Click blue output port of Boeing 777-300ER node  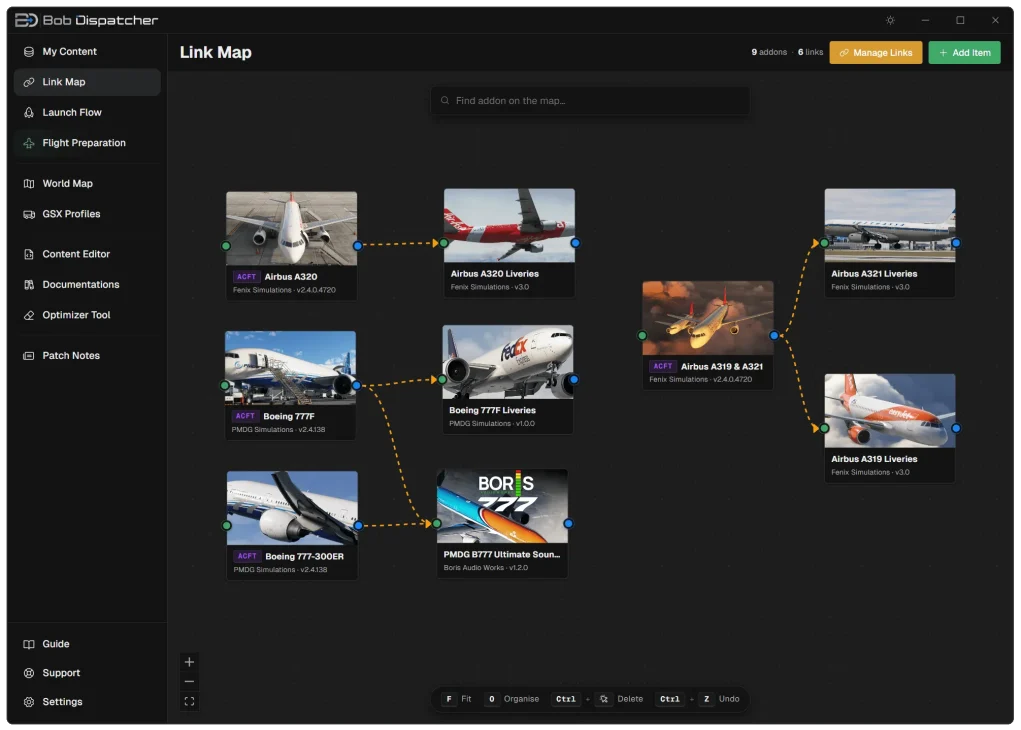[358, 526]
